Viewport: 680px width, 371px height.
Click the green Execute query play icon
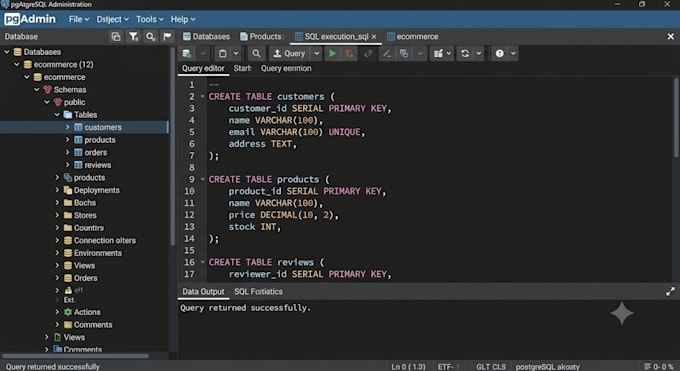point(332,53)
